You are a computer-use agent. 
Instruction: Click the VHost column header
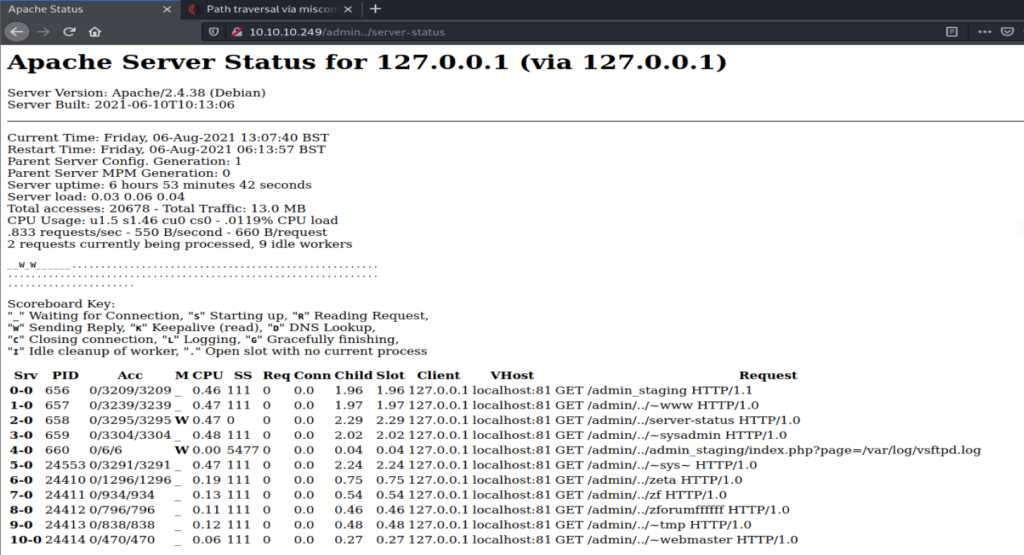[x=512, y=375]
